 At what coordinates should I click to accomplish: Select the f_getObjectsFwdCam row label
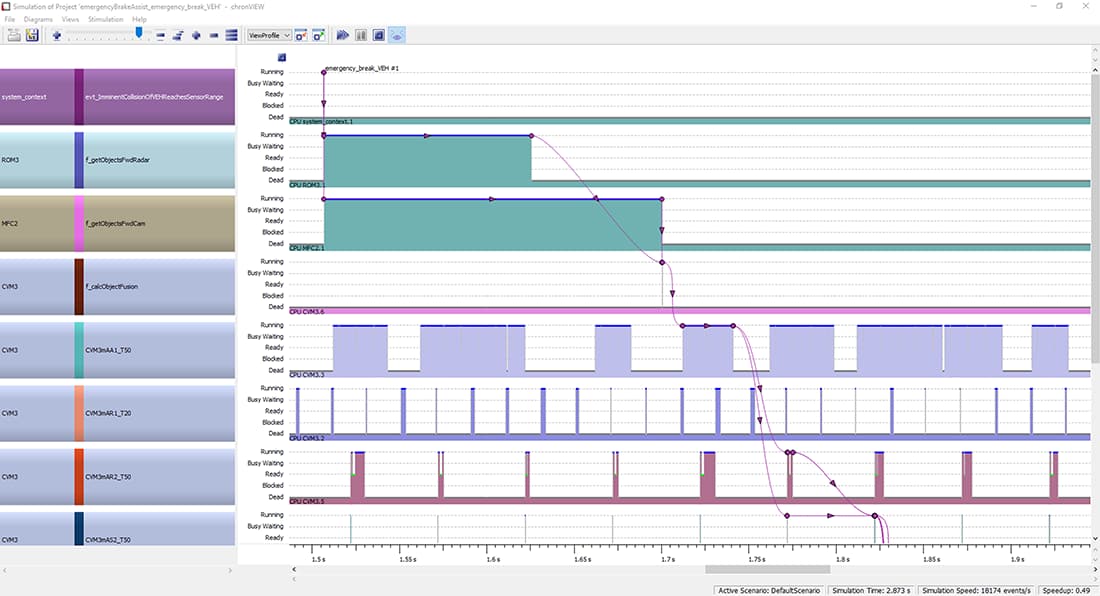(x=116, y=224)
